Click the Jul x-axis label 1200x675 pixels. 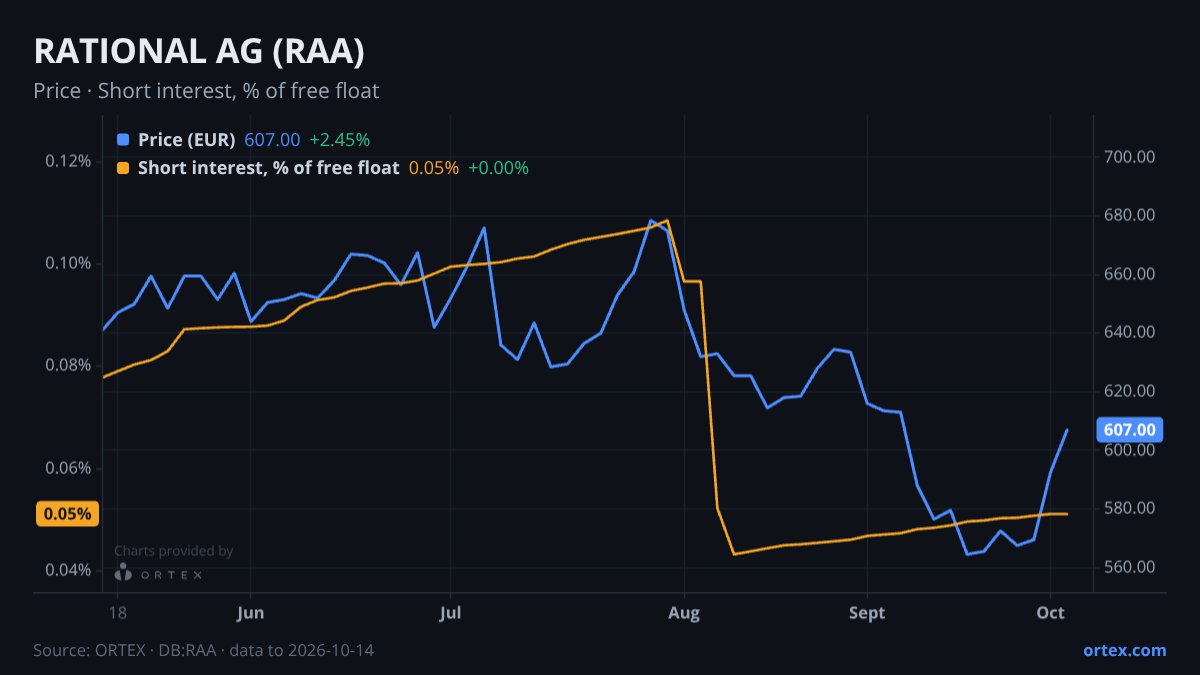(450, 613)
